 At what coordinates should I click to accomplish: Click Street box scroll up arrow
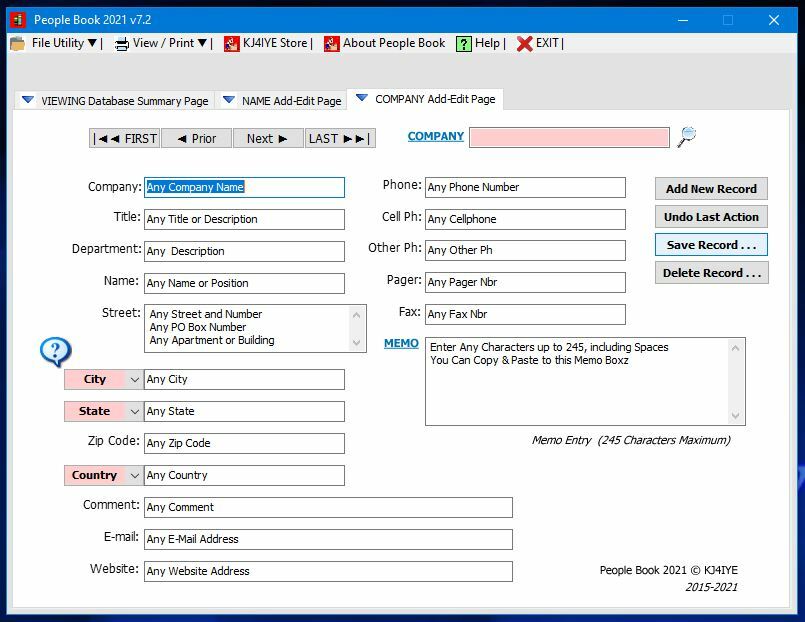tap(357, 315)
